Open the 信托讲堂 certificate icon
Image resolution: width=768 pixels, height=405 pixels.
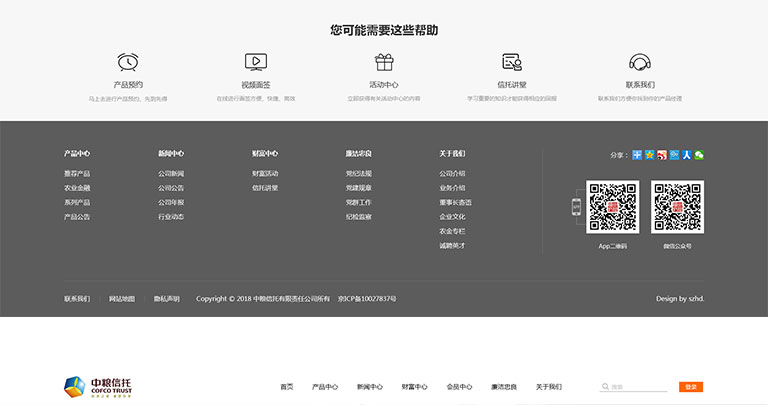coord(512,62)
